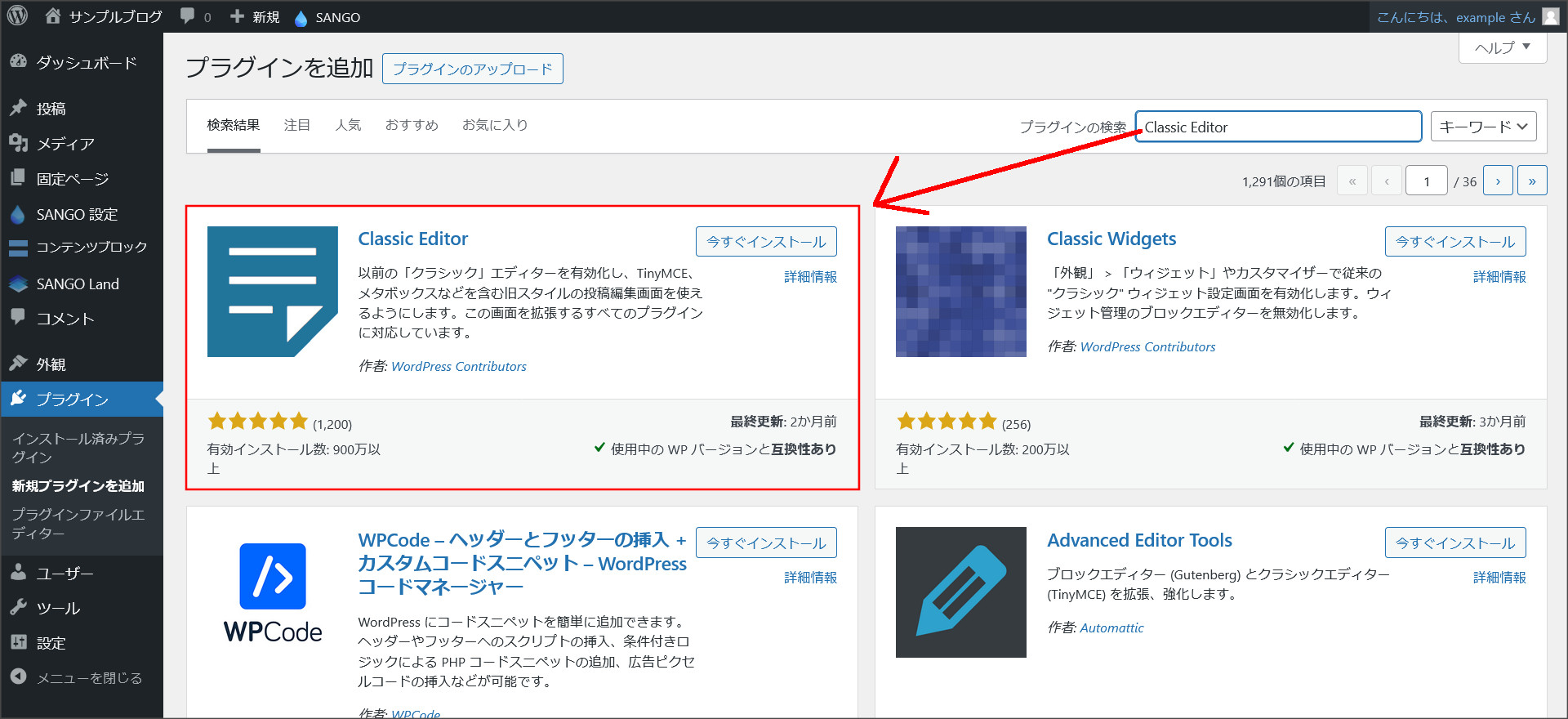
Task: Install the Classic Editor plugin now
Action: pos(765,242)
